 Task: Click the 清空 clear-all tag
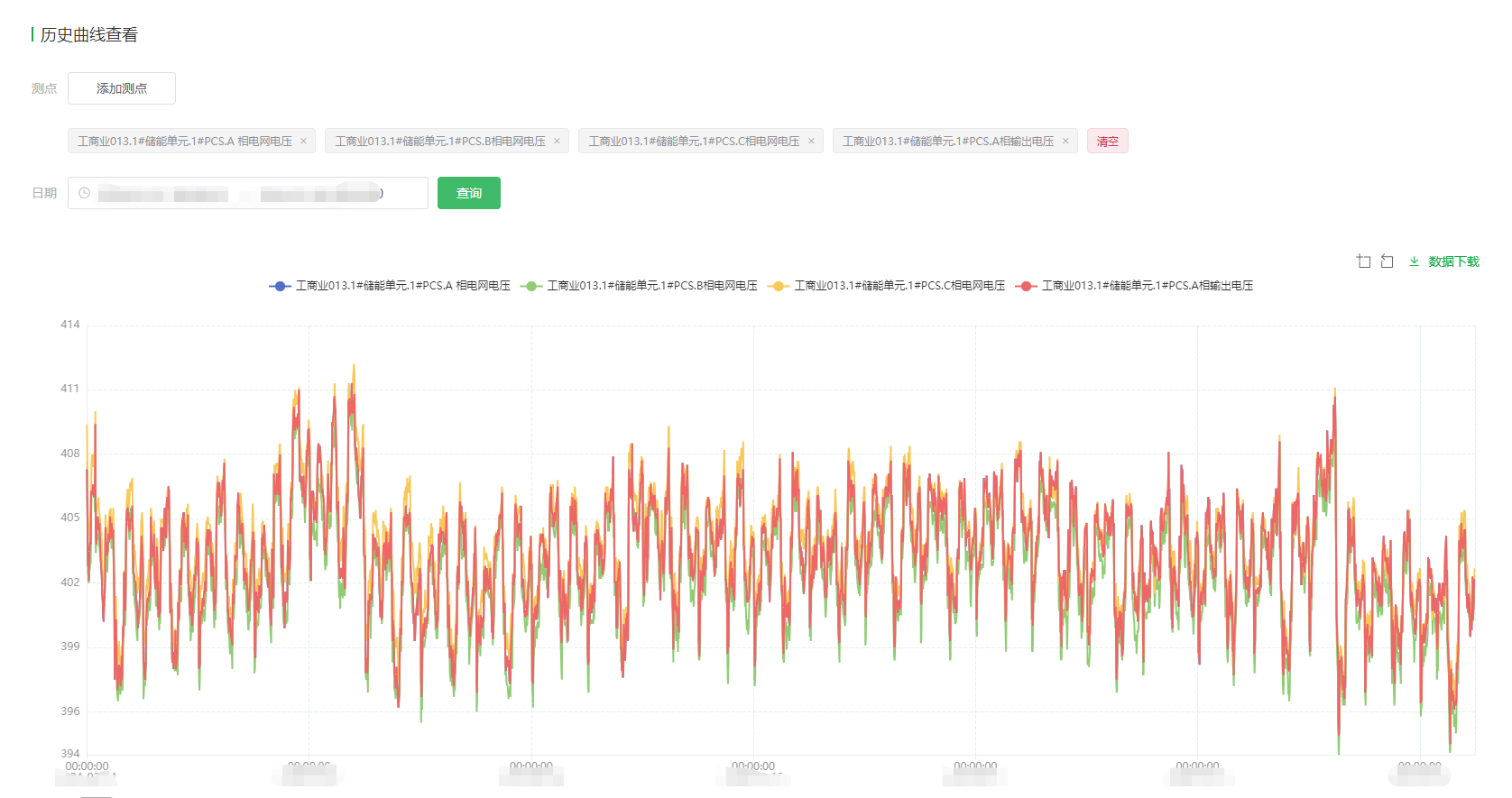(x=1107, y=142)
